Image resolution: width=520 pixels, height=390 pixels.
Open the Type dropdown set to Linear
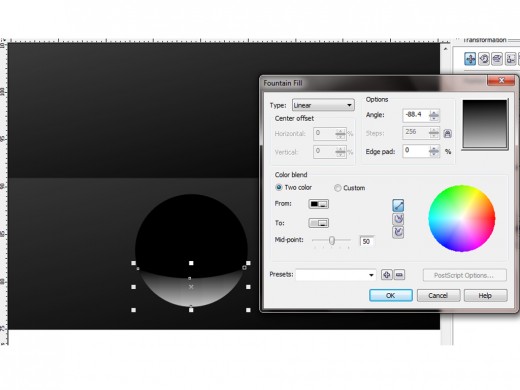323,105
